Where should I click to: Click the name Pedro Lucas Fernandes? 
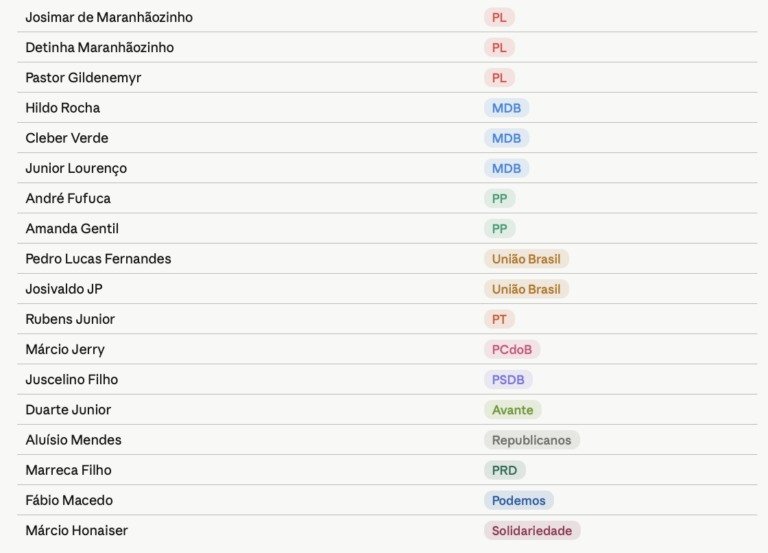pos(98,259)
